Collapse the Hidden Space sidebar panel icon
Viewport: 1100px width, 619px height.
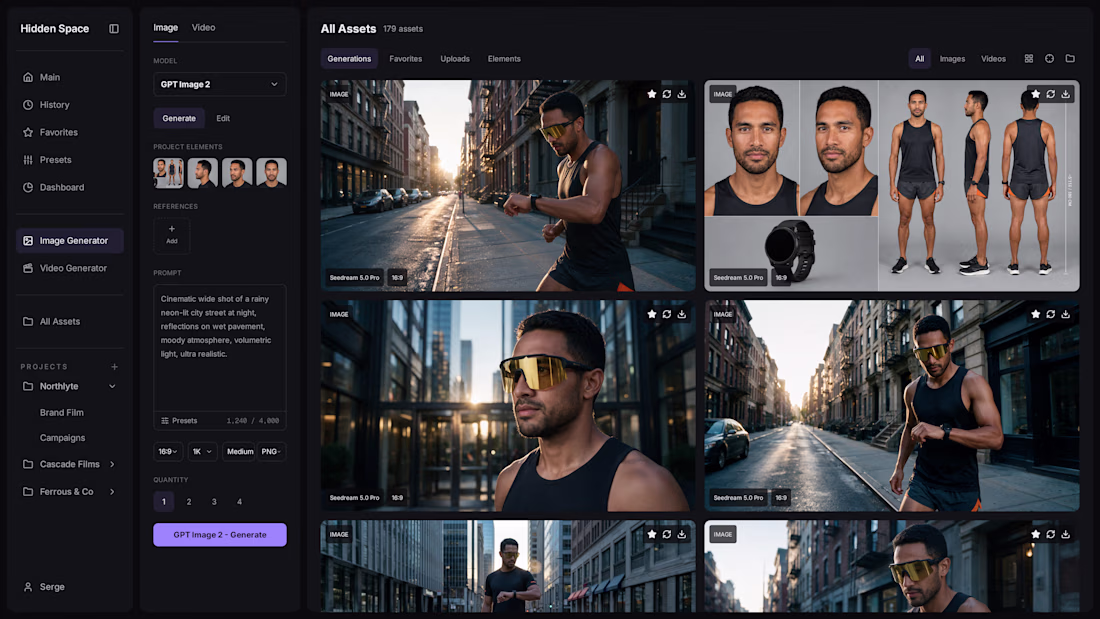pyautogui.click(x=114, y=29)
